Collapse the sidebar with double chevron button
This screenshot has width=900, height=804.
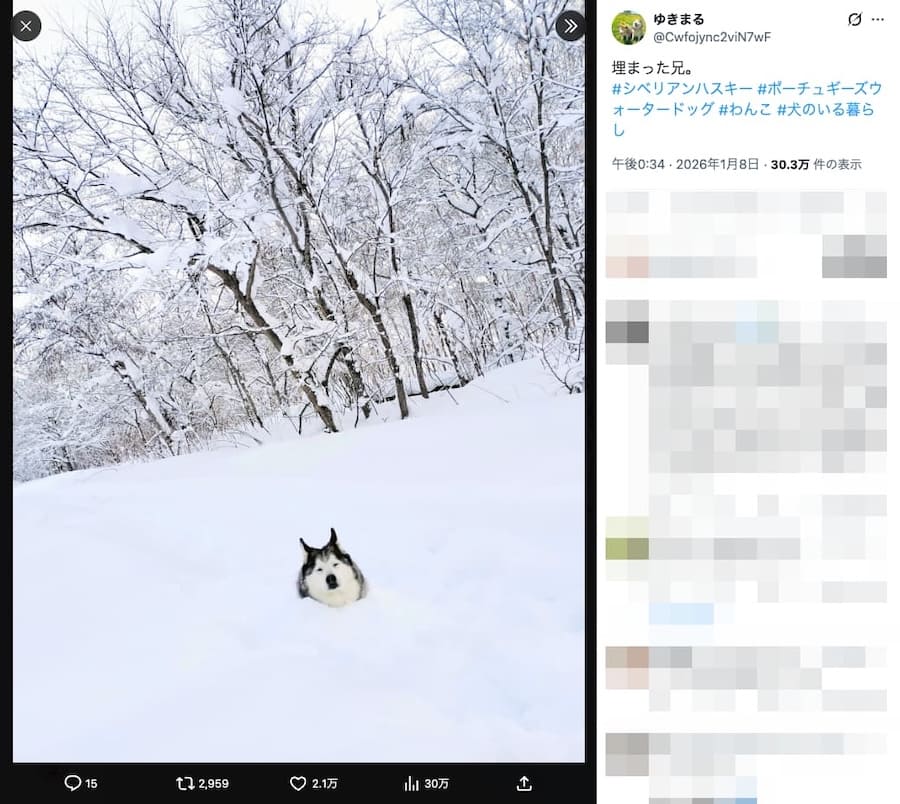[x=570, y=26]
